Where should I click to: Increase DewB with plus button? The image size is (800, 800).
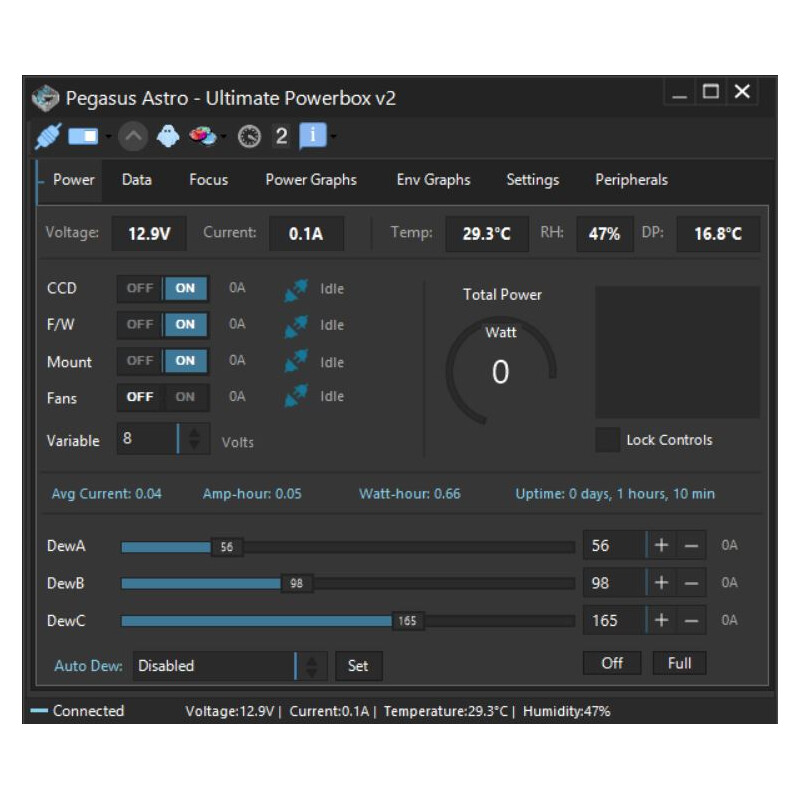coord(661,583)
